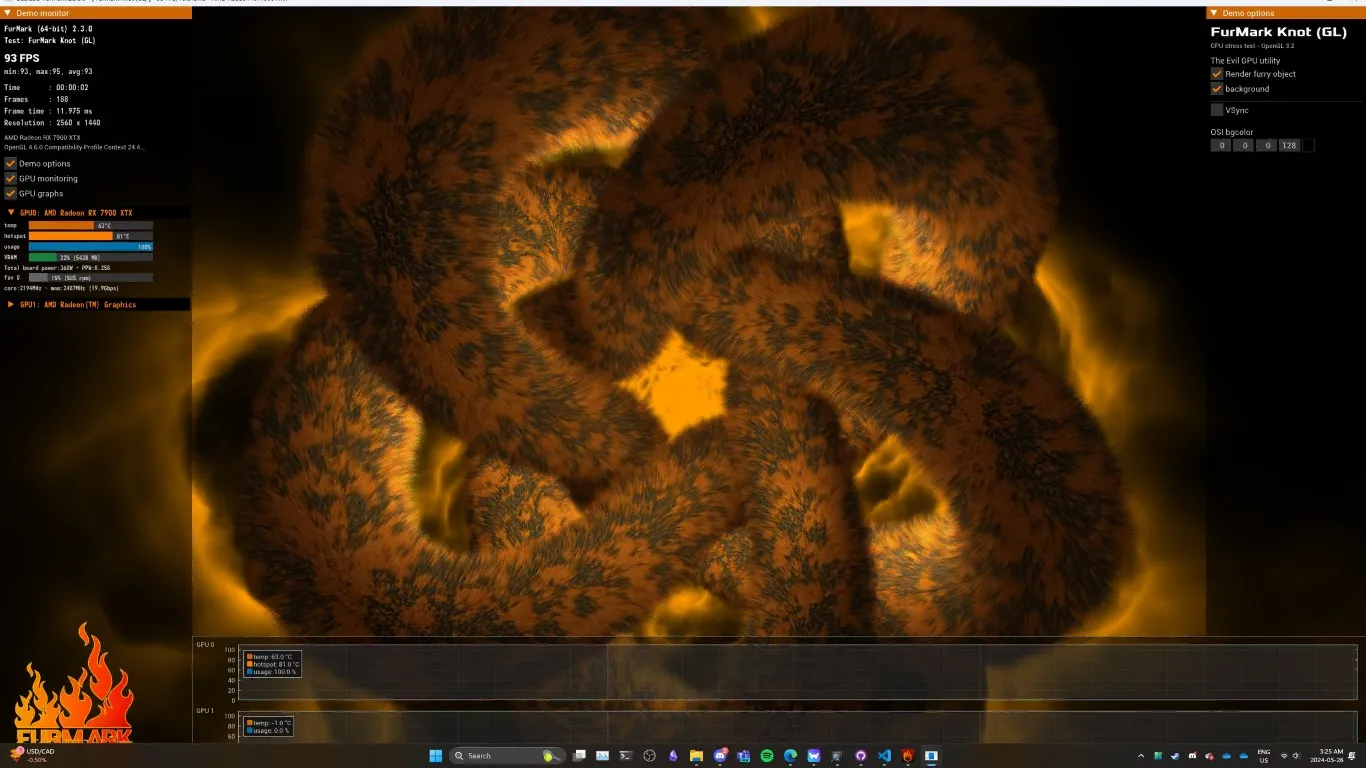Click the clock to open the notification panel

[x=1327, y=755]
